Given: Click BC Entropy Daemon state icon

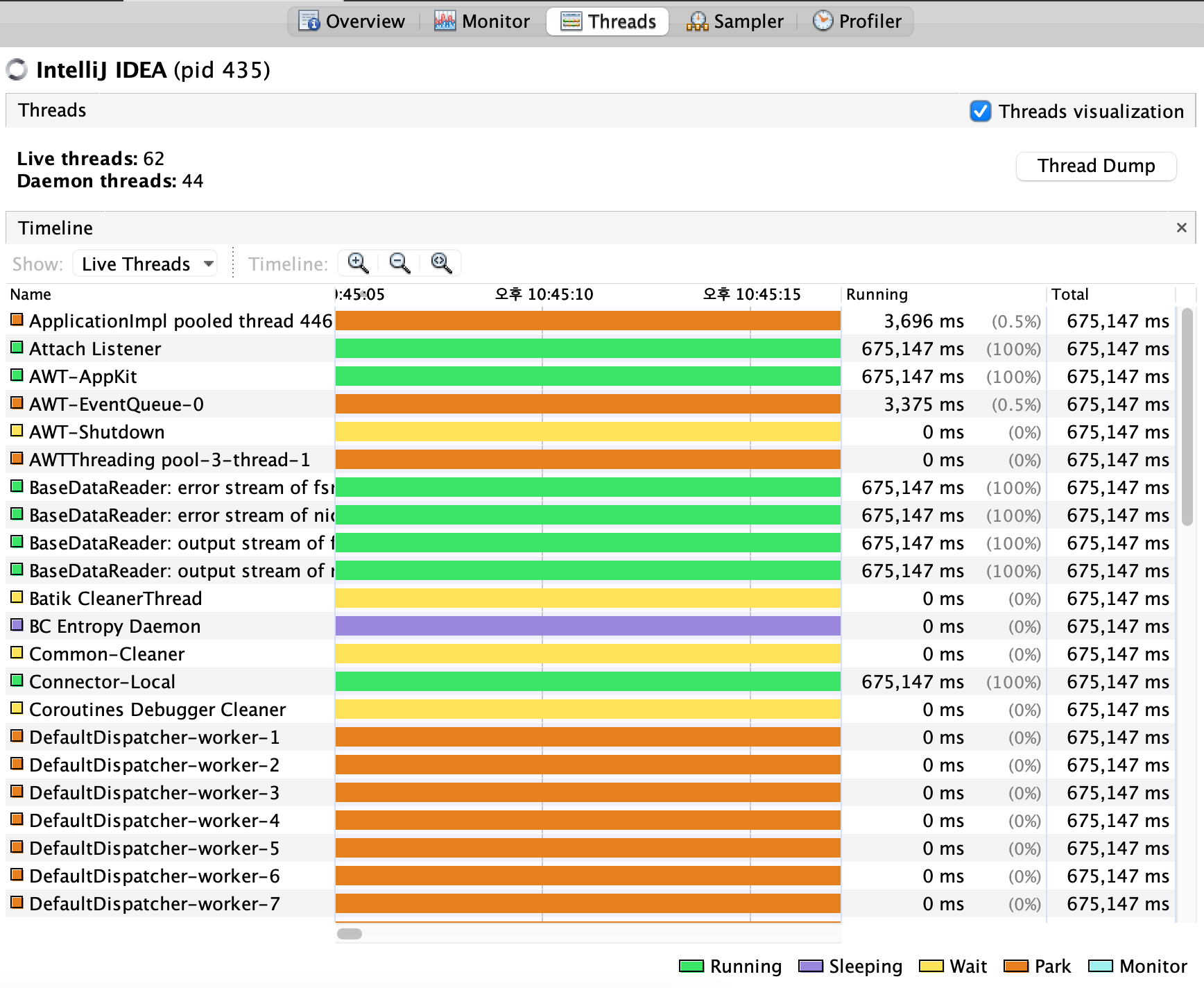Looking at the screenshot, I should coord(17,624).
